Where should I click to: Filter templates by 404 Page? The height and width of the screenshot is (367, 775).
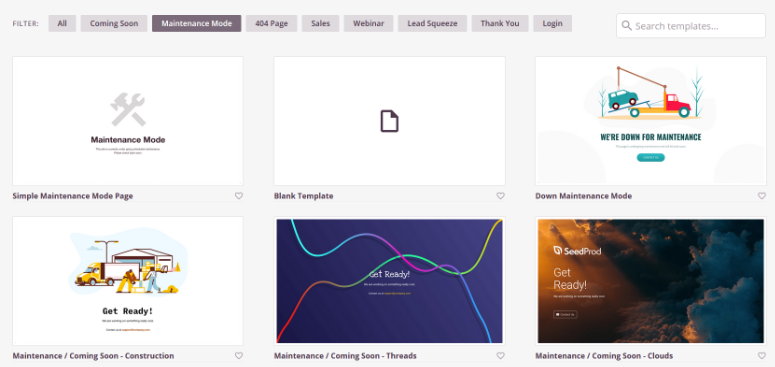point(272,24)
